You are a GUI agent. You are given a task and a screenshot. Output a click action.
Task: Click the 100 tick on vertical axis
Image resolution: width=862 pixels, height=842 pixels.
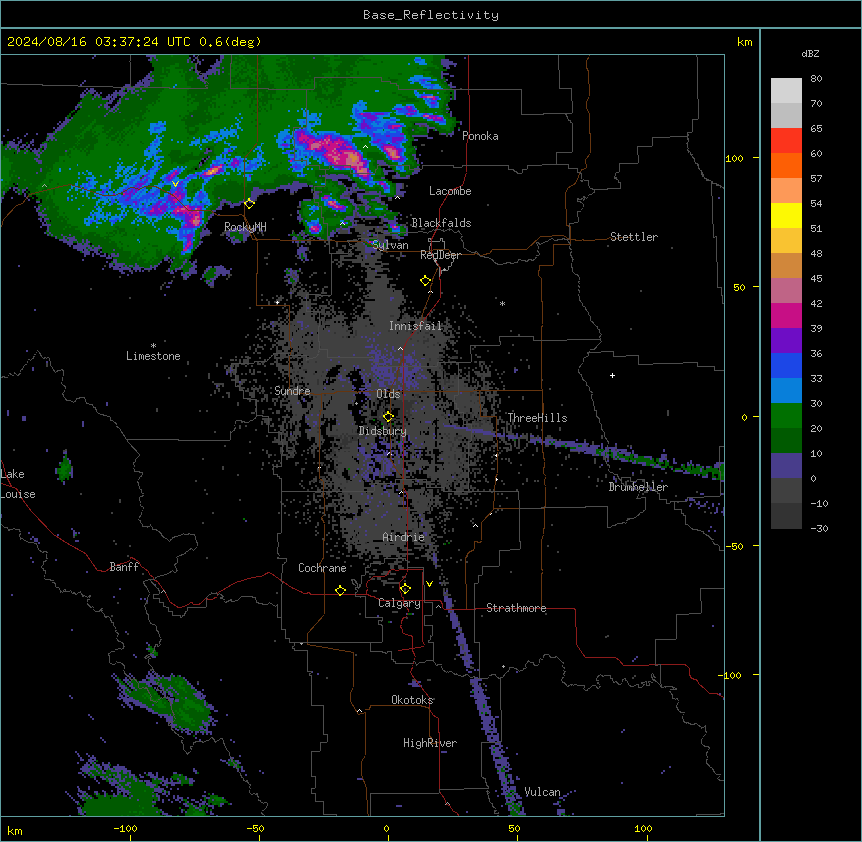pos(734,158)
